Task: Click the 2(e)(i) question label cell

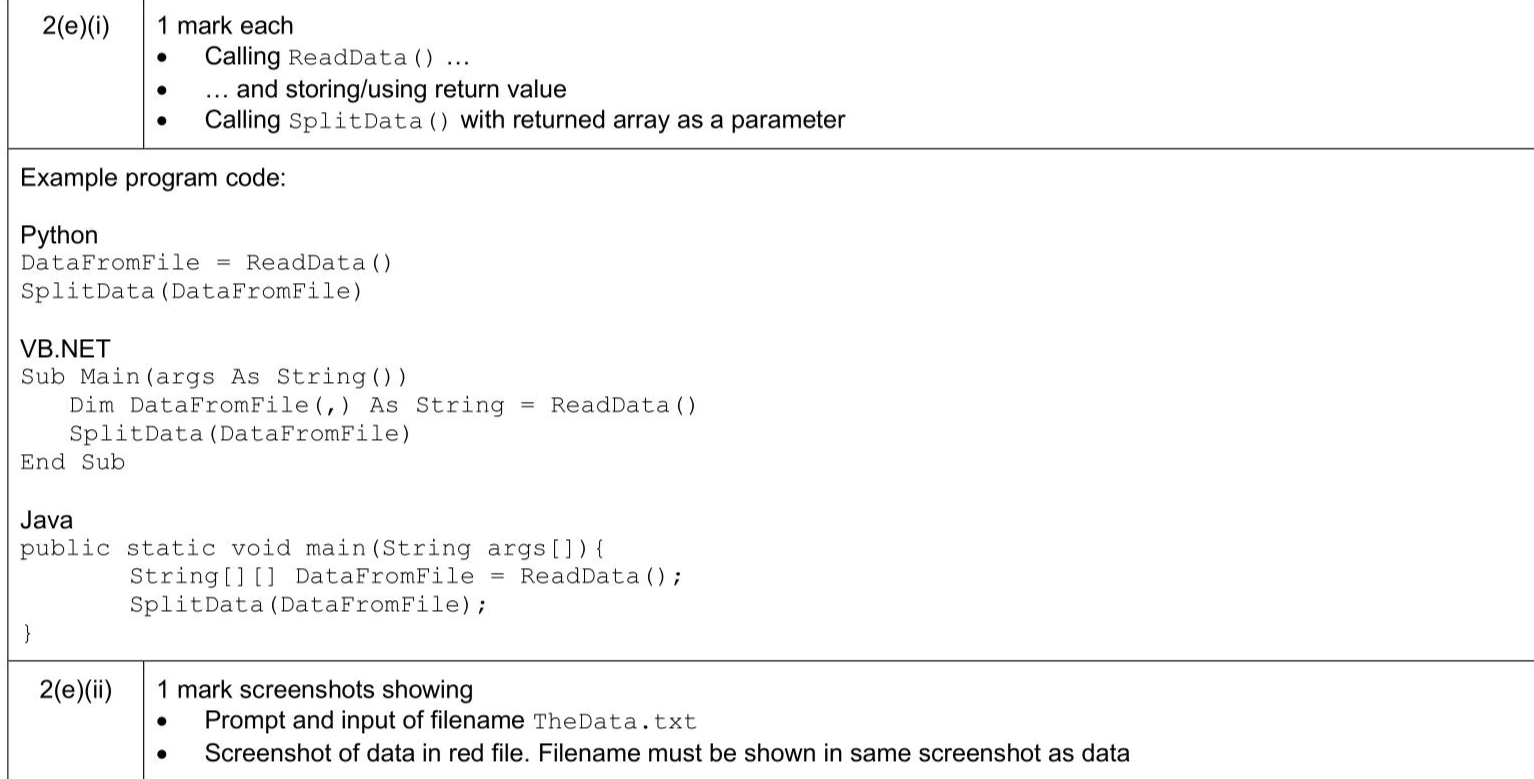Action: (x=76, y=26)
